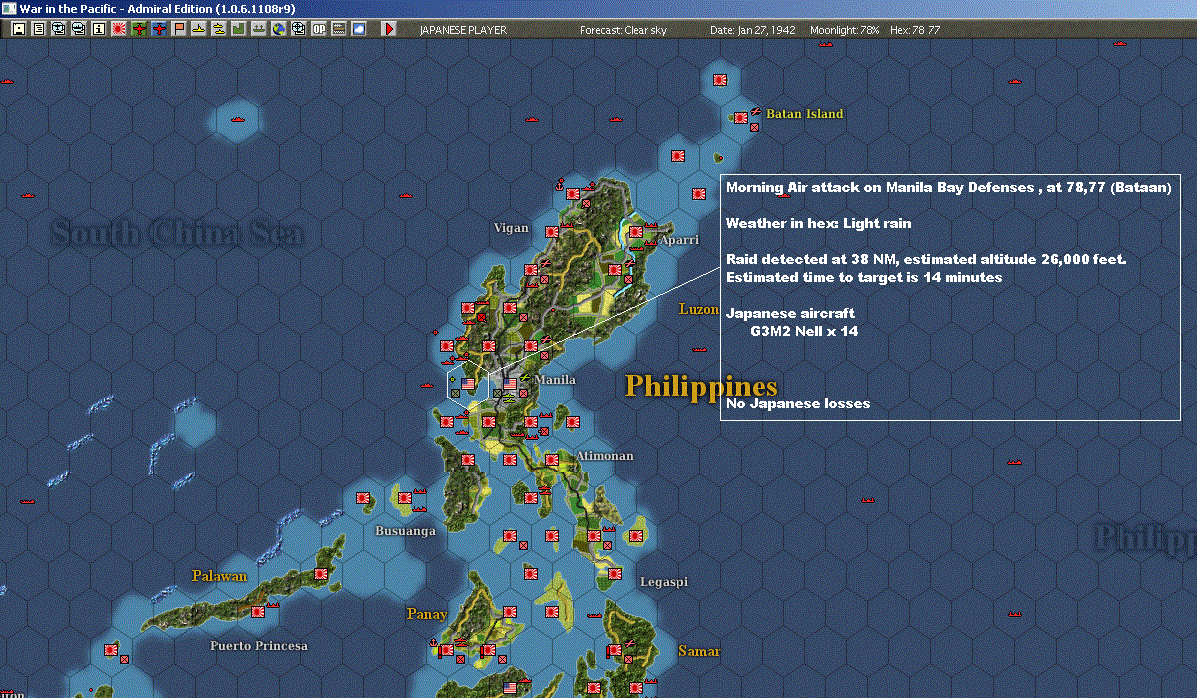The width and height of the screenshot is (1197, 698).
Task: Click the cloud weather icon
Action: (x=358, y=29)
